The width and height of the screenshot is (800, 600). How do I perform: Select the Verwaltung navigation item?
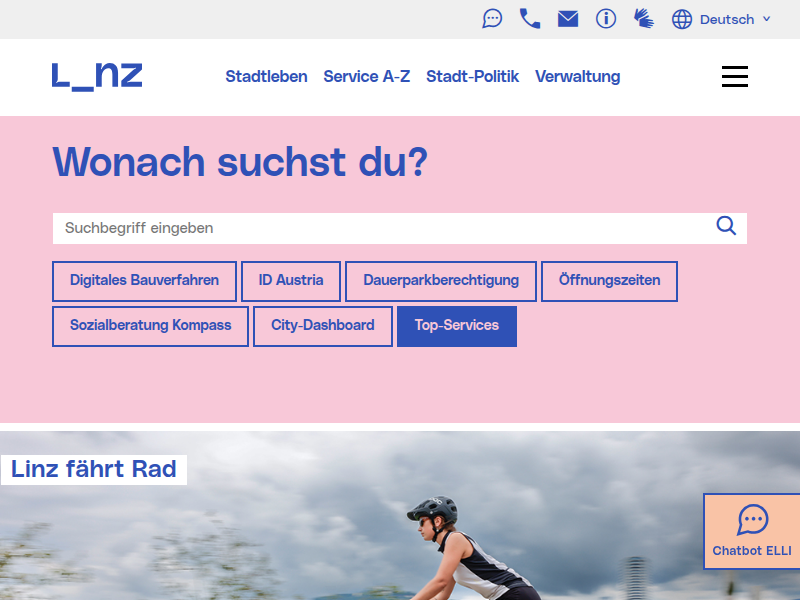(577, 77)
